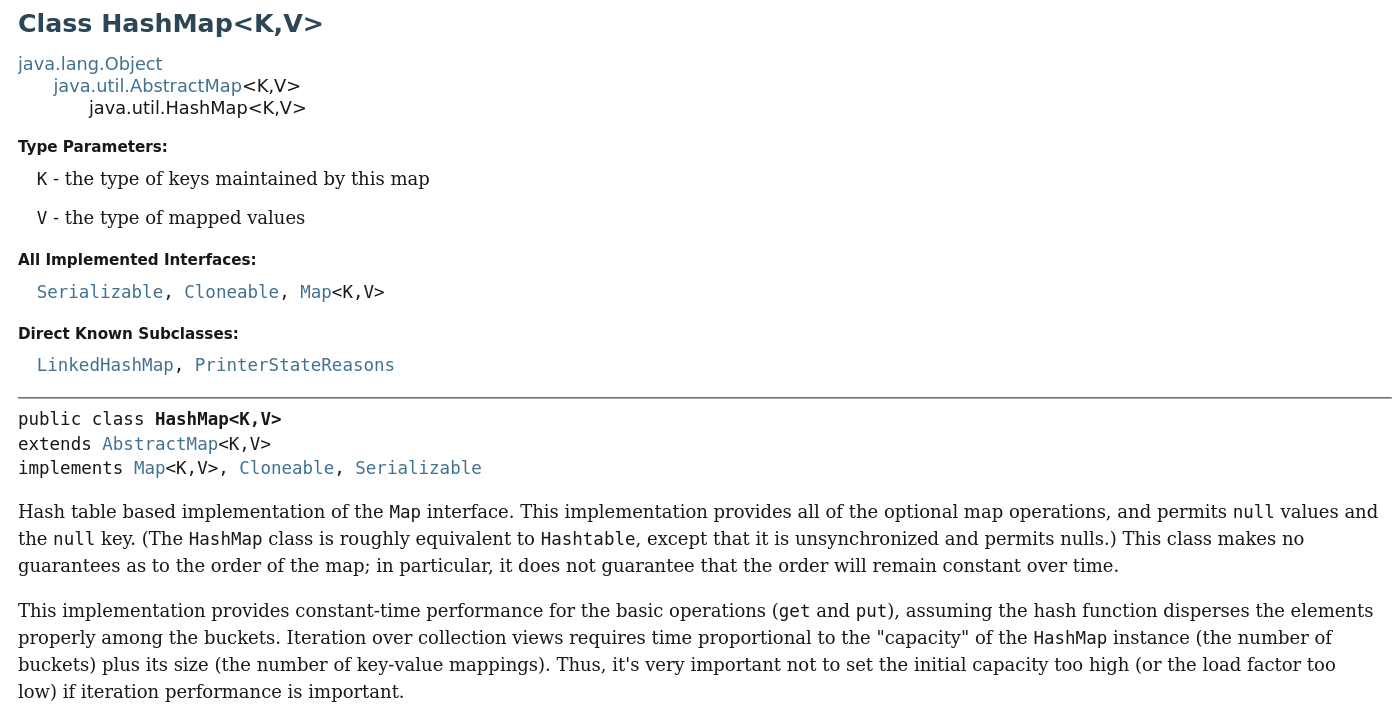Image resolution: width=1397 pixels, height=715 pixels.
Task: Click the All Implemented Interfaces label
Action: [x=137, y=260]
